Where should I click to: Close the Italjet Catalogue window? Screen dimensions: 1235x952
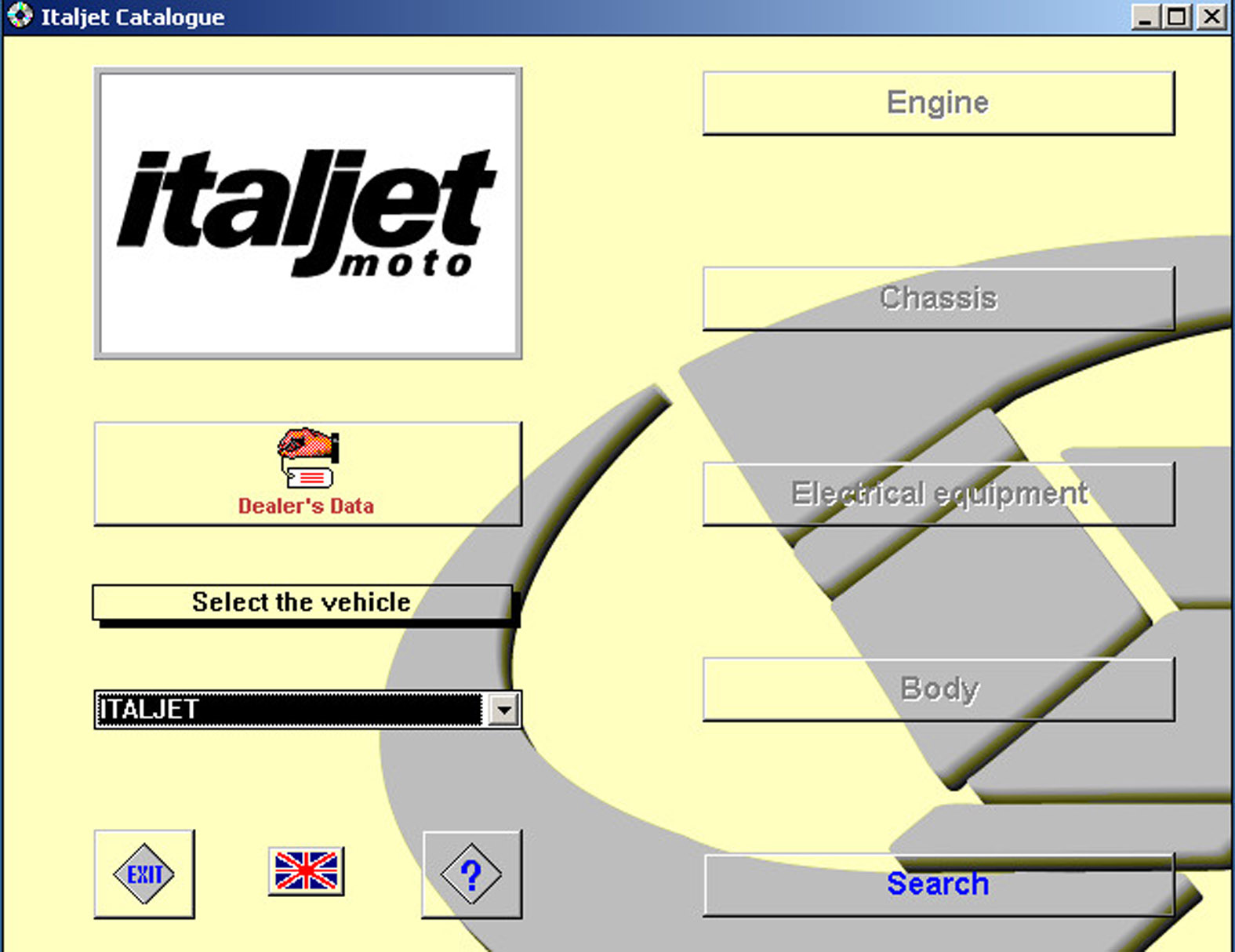click(1211, 16)
